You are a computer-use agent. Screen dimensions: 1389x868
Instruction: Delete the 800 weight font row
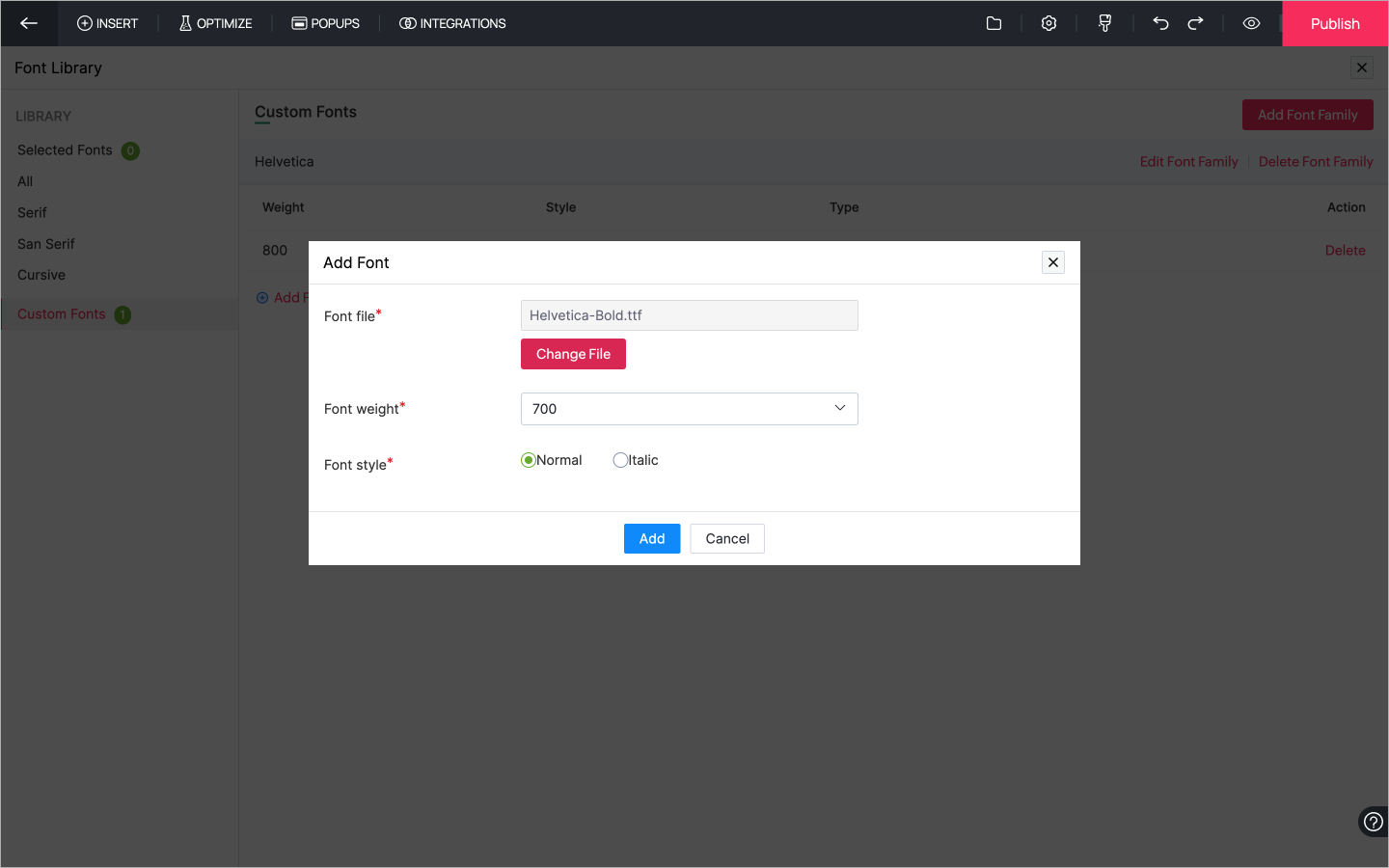click(1345, 250)
